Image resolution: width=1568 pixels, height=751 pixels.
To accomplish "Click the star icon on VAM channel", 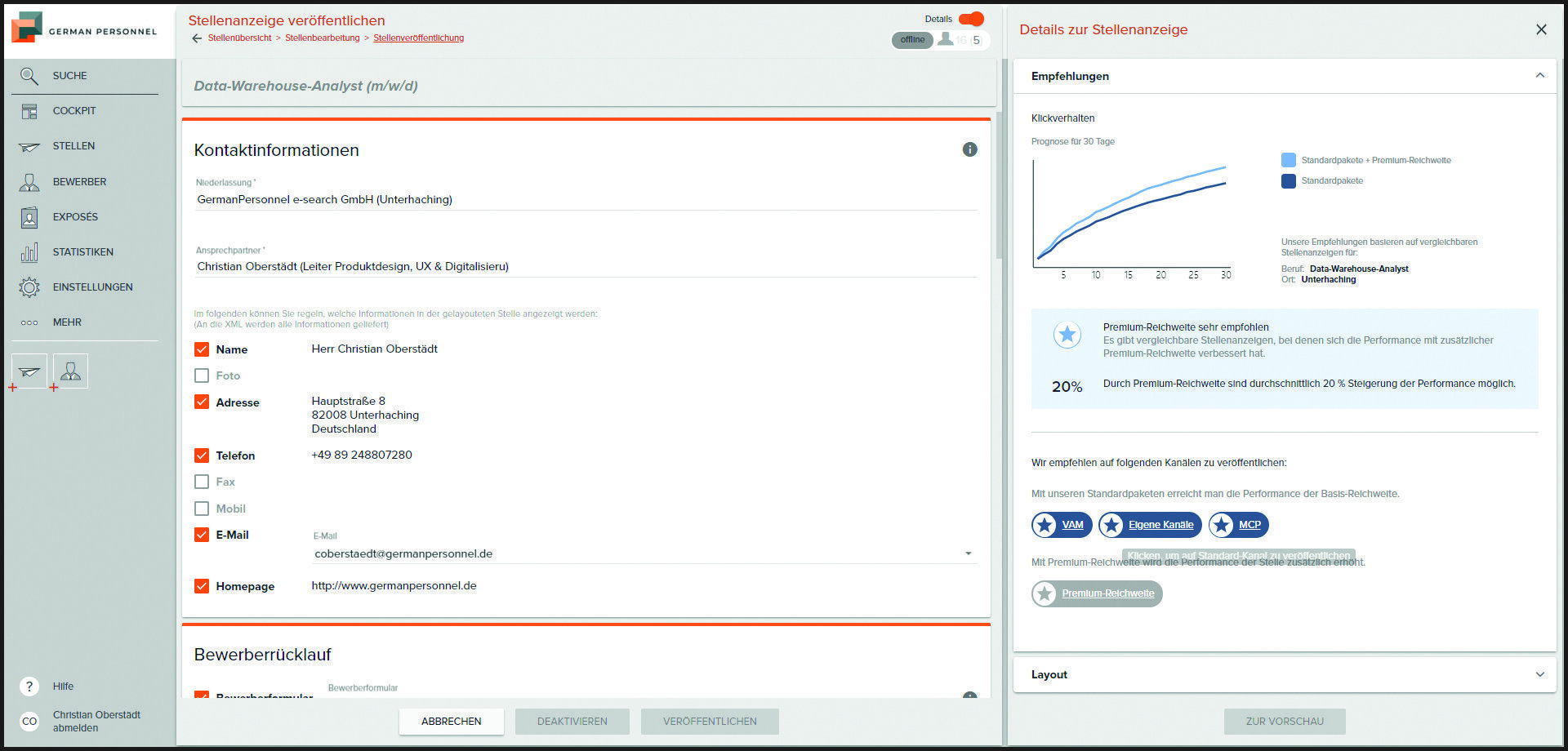I will (1045, 525).
